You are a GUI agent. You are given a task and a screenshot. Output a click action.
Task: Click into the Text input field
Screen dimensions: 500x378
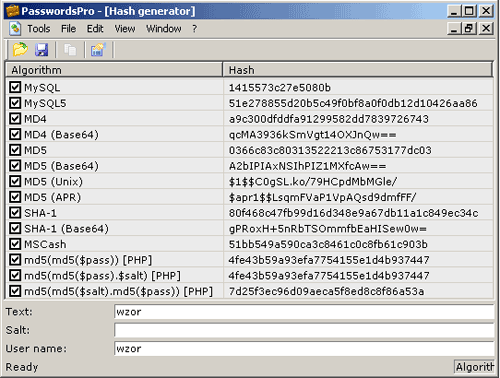(304, 312)
